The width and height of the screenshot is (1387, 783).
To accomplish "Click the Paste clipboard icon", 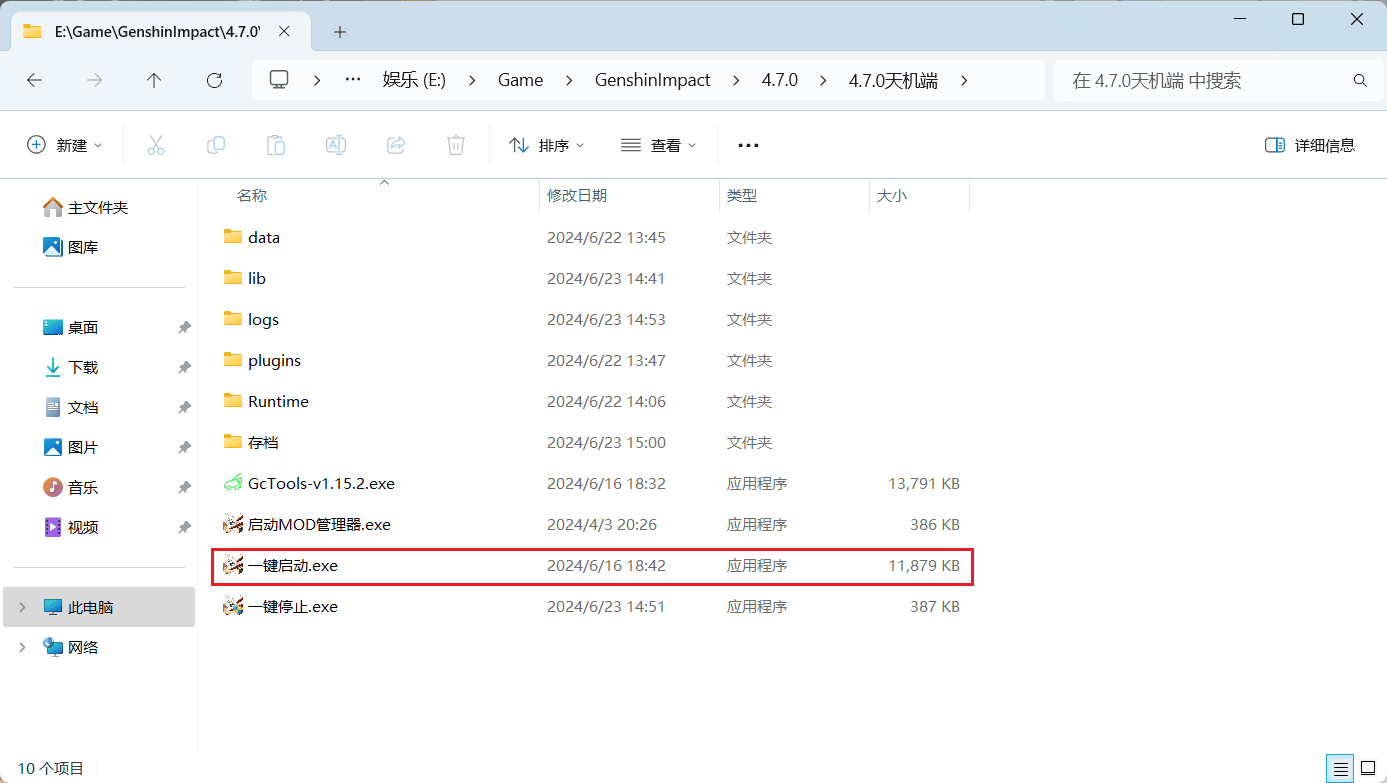I will 276,145.
